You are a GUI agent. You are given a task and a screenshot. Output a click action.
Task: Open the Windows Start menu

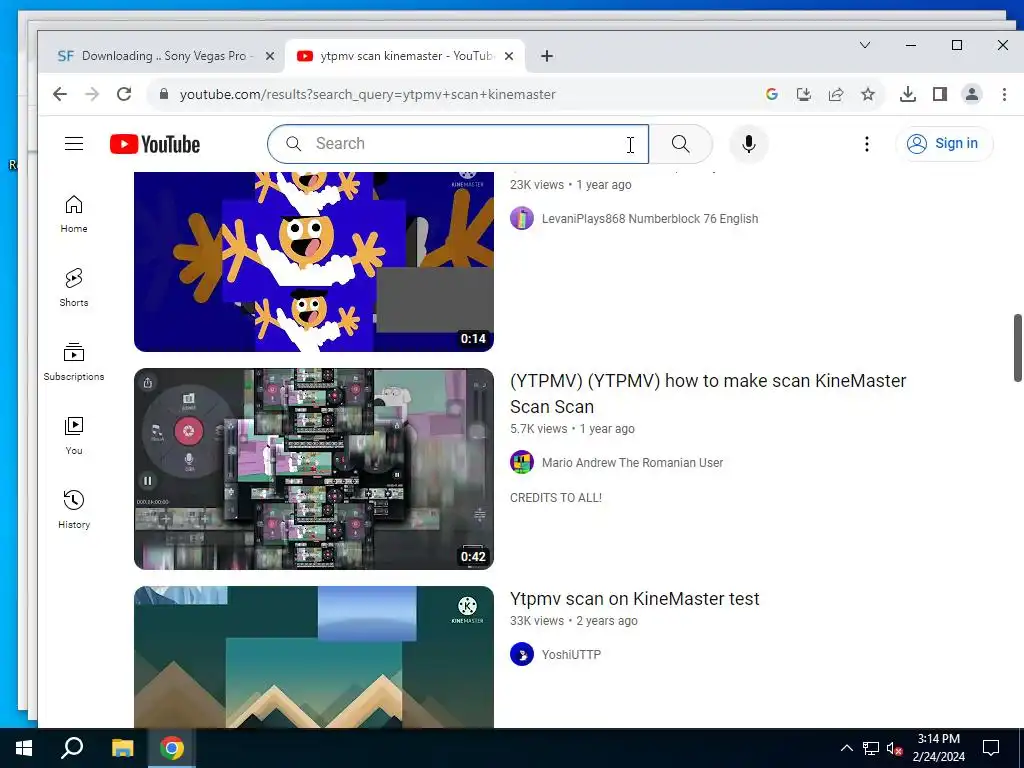pos(24,748)
